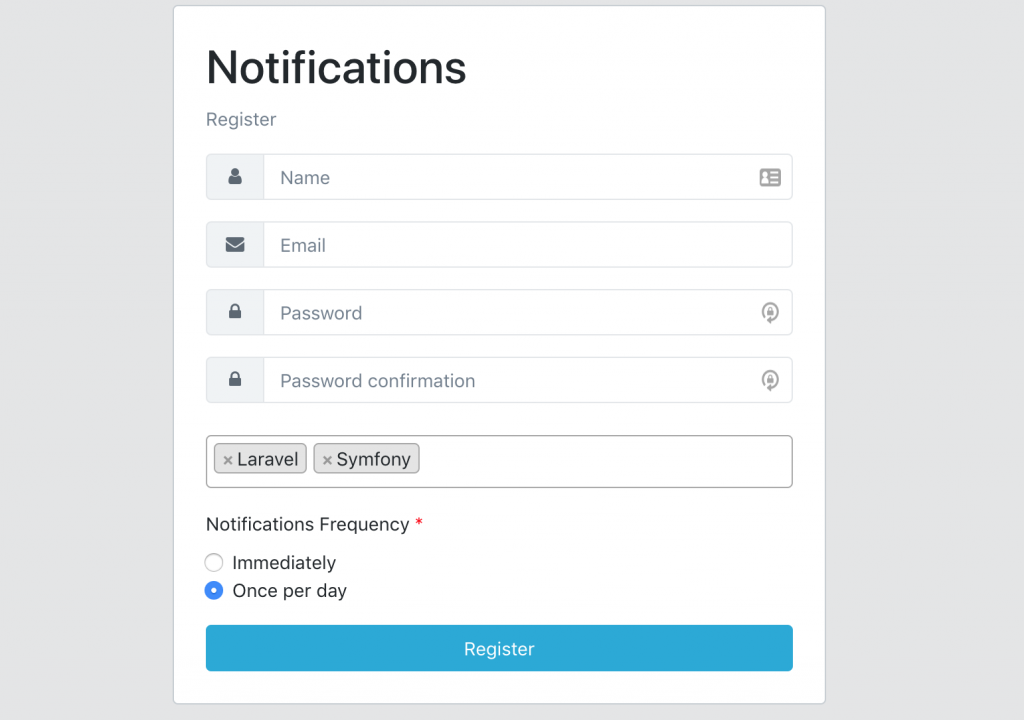Click the password manager icon in Password field
The width and height of the screenshot is (1024, 720).
pyautogui.click(x=770, y=313)
